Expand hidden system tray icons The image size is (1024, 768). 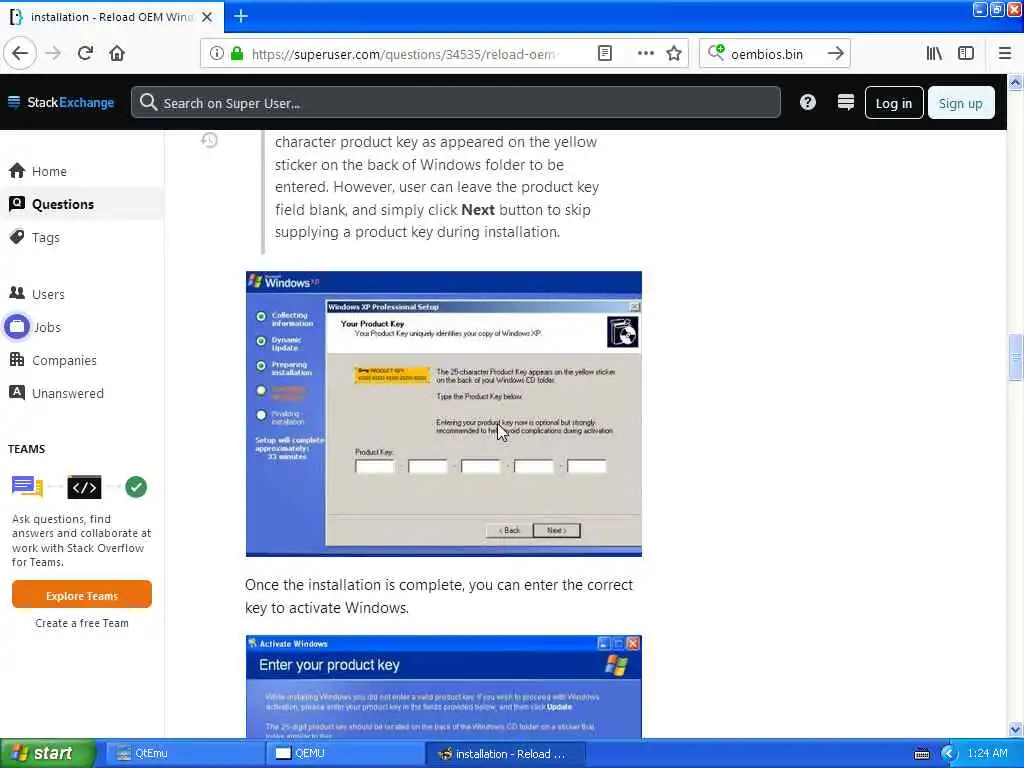tap(948, 754)
